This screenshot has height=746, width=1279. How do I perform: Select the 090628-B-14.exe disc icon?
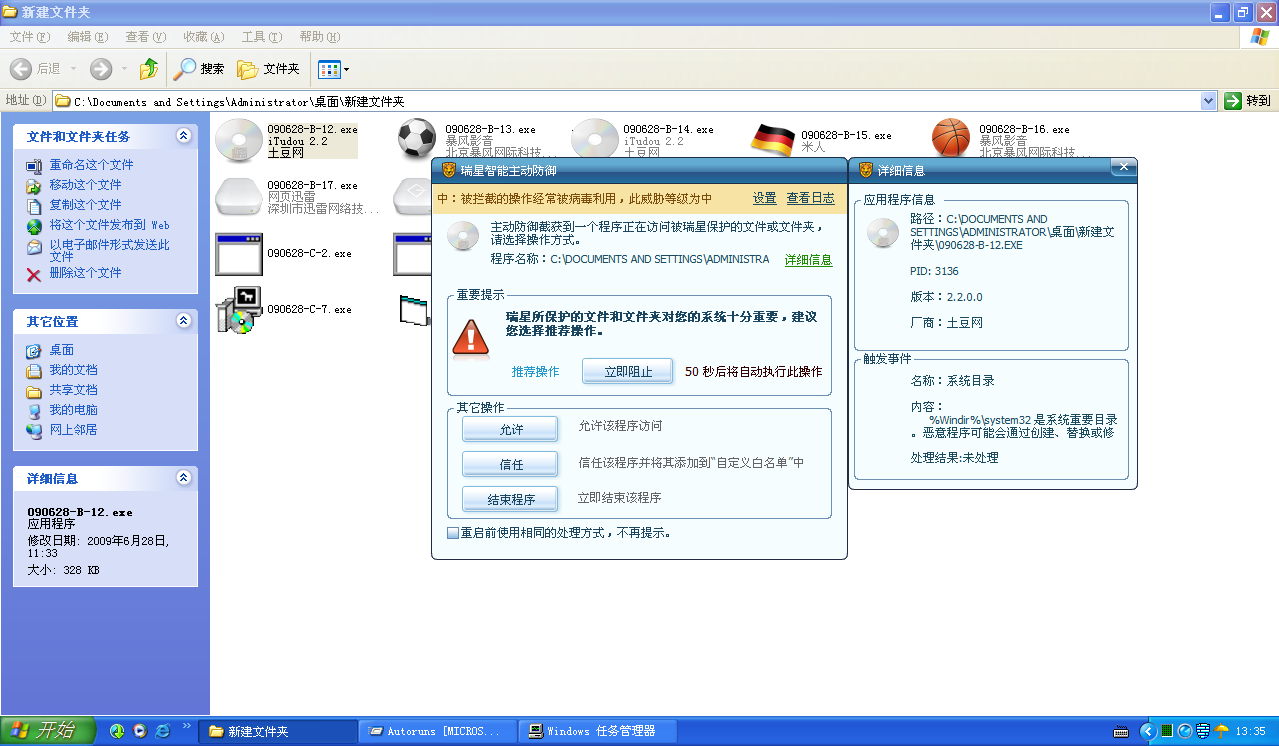click(594, 140)
